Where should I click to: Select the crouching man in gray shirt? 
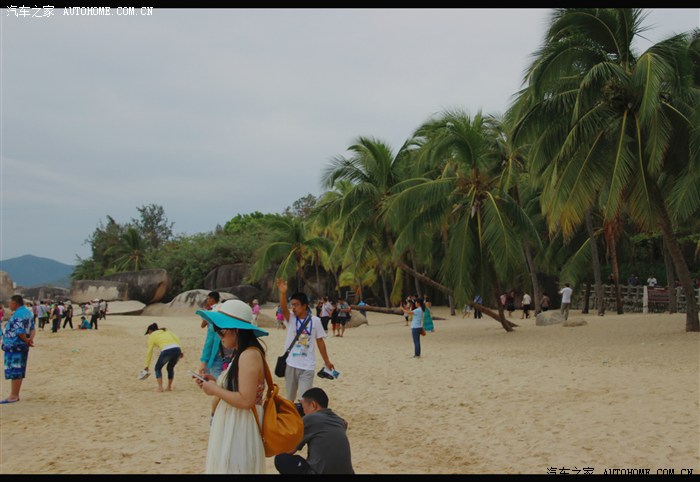coord(319,436)
